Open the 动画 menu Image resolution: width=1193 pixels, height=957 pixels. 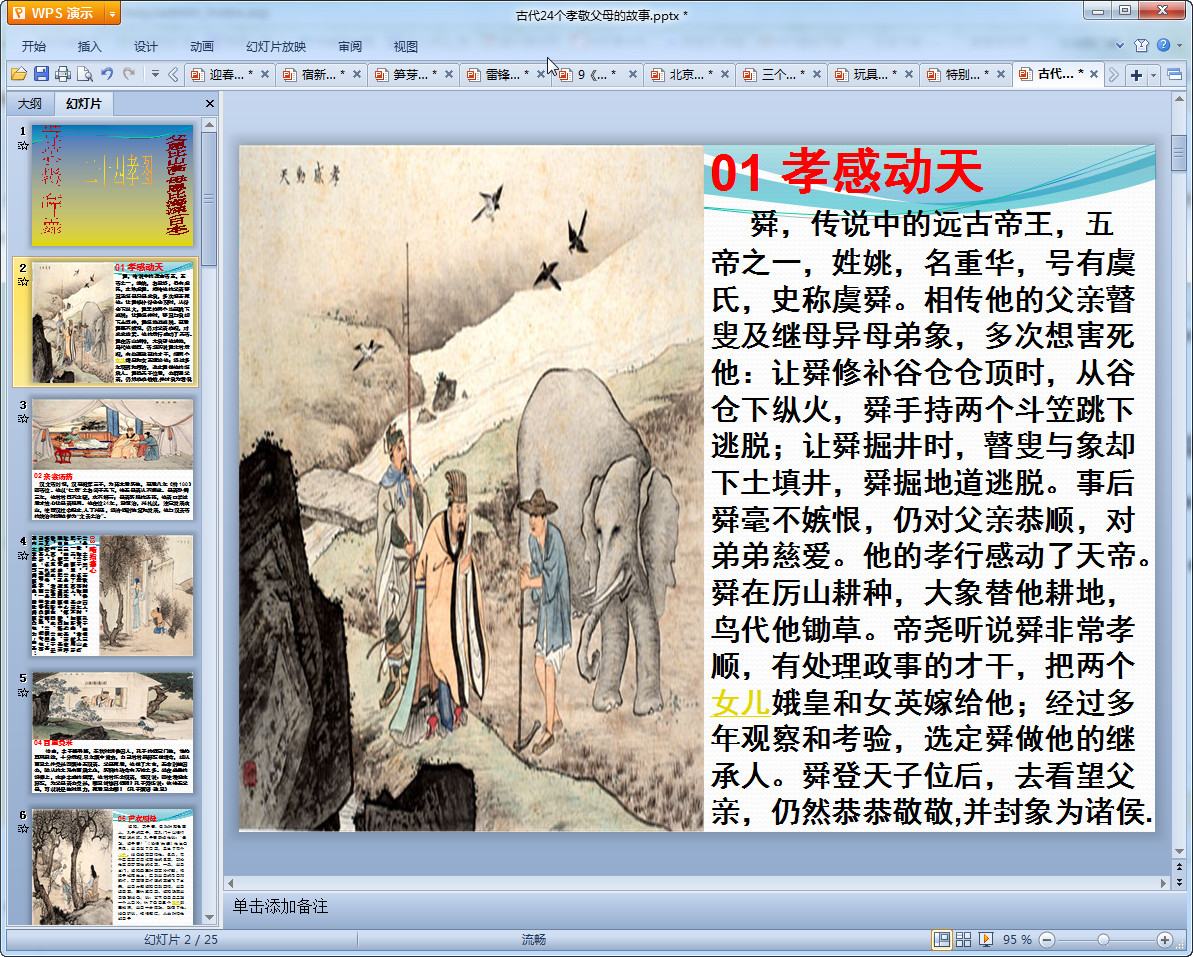(202, 46)
